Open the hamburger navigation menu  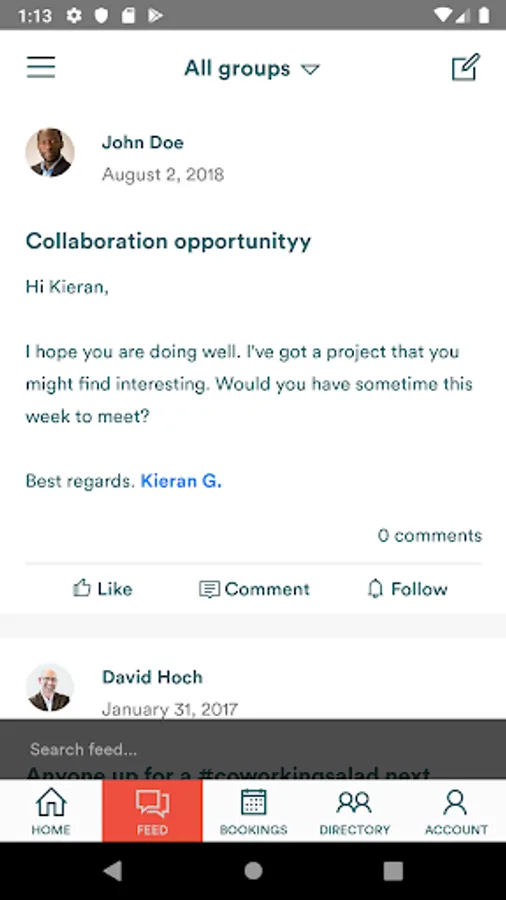coord(41,67)
